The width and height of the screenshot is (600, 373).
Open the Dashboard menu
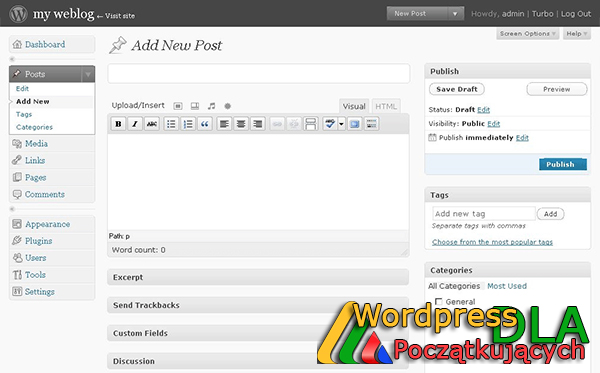[x=52, y=44]
